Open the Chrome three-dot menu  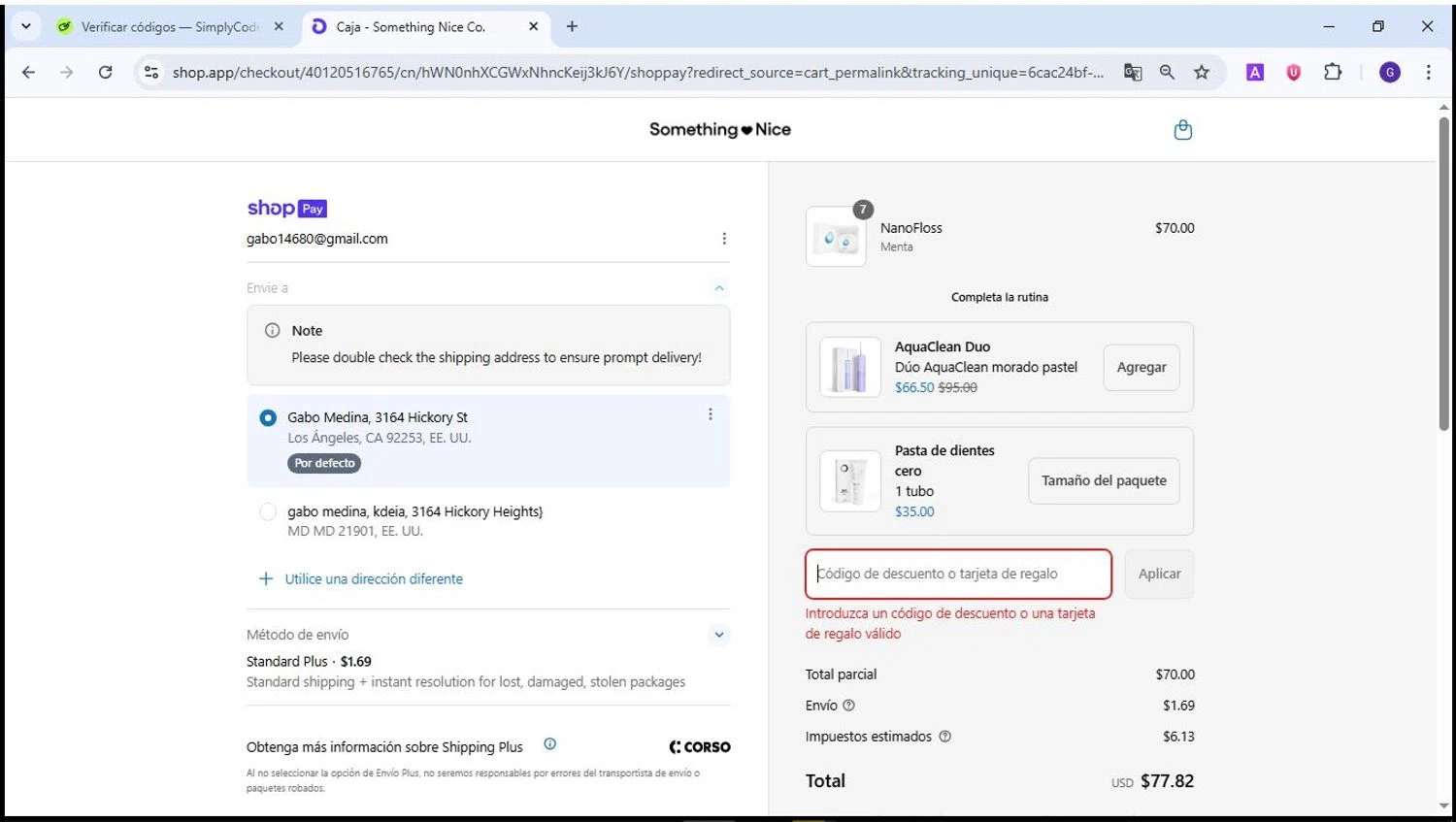click(x=1428, y=72)
